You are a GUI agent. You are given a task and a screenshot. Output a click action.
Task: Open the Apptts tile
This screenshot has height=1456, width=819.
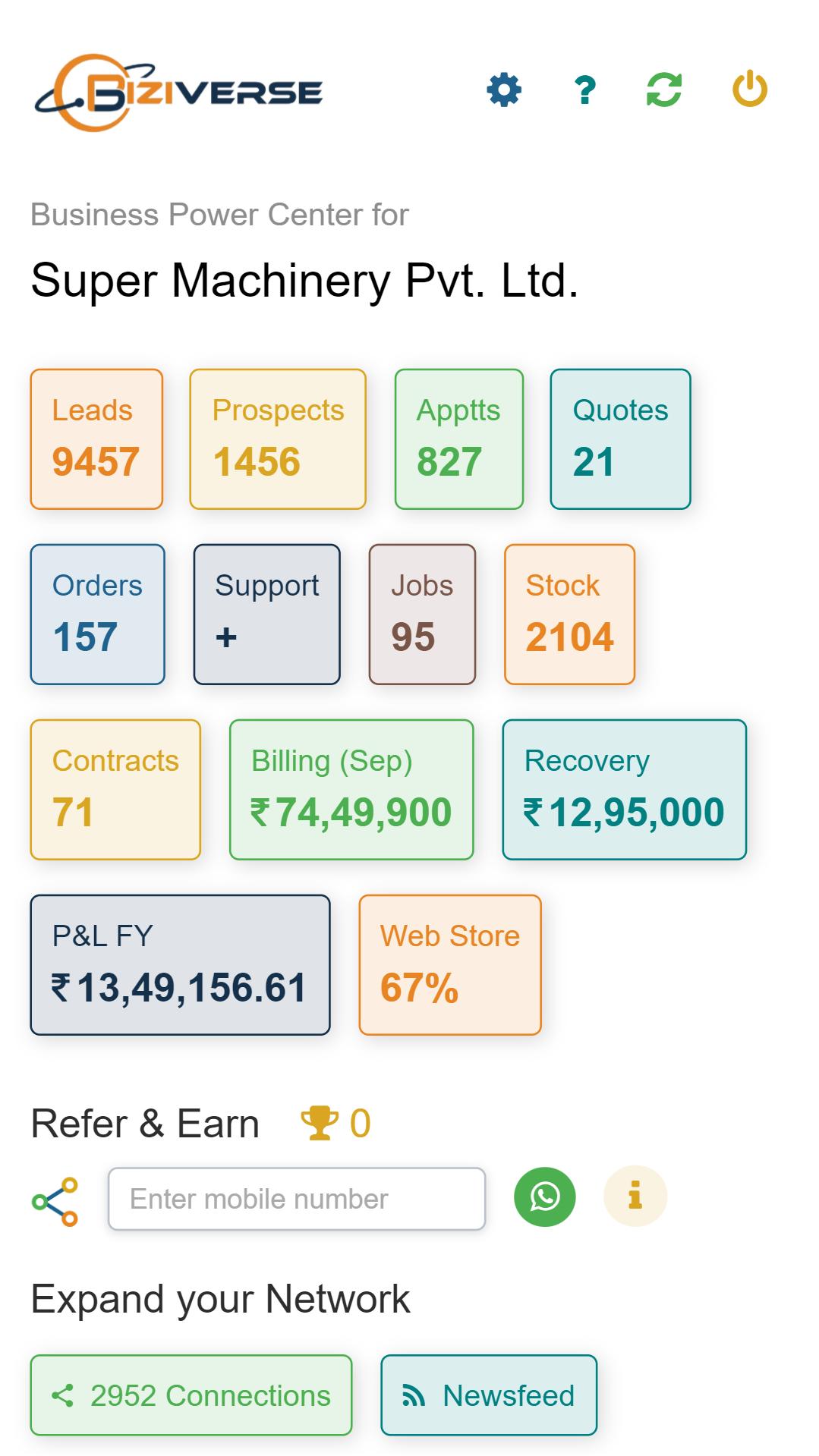(x=459, y=439)
